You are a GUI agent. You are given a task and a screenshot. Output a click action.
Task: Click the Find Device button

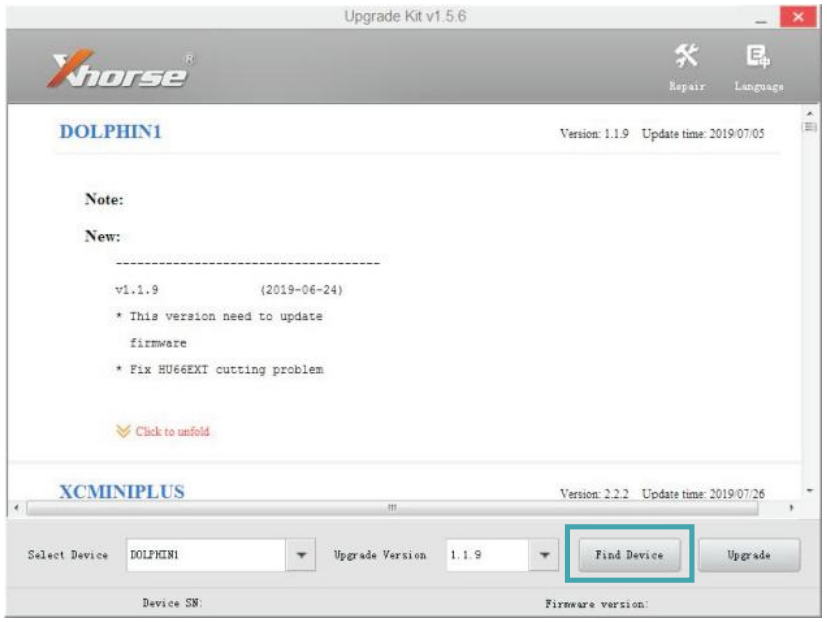[x=629, y=554]
